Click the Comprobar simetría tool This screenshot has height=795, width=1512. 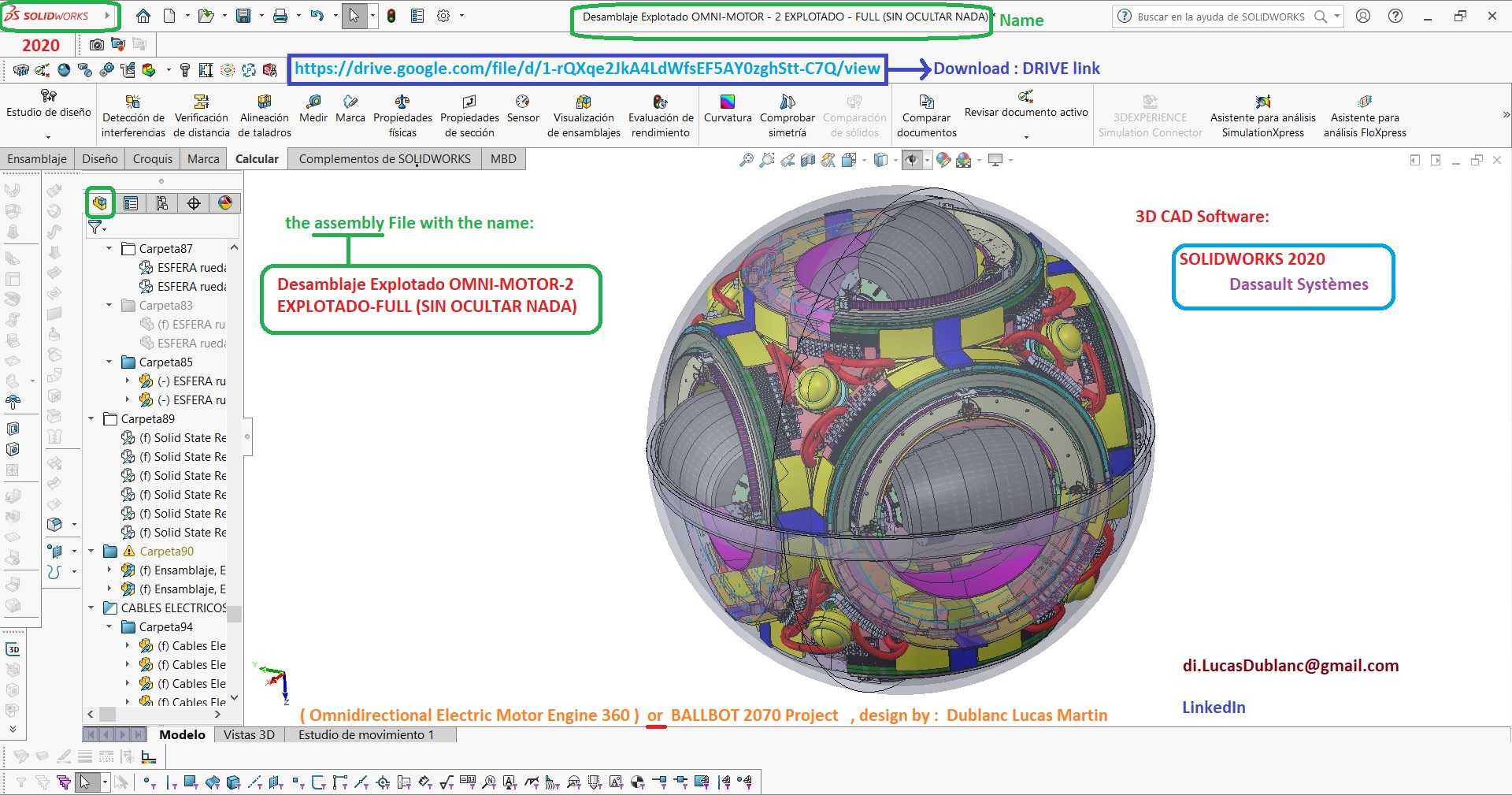click(787, 116)
